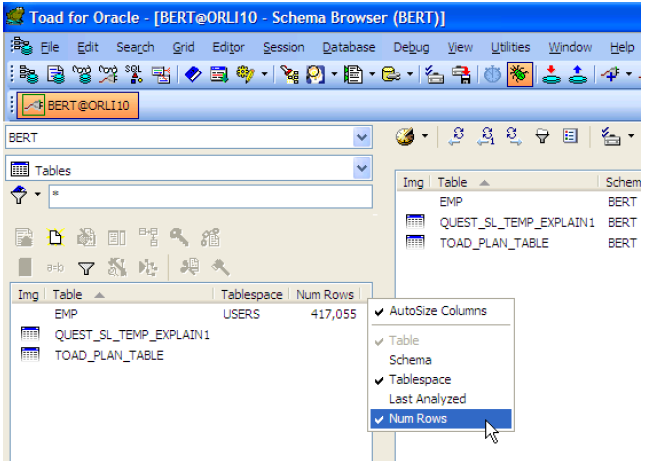Click the printer with red arrow icon

point(461,74)
